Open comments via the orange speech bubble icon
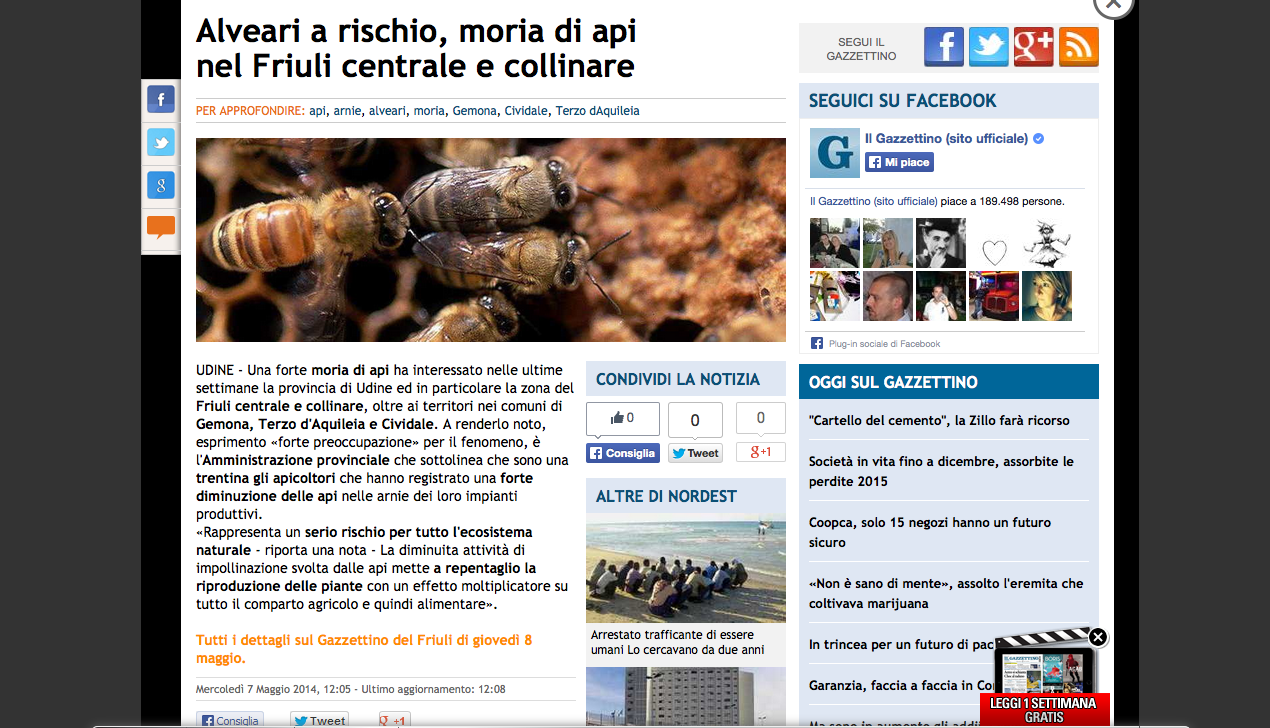The image size is (1270, 728). (x=161, y=228)
